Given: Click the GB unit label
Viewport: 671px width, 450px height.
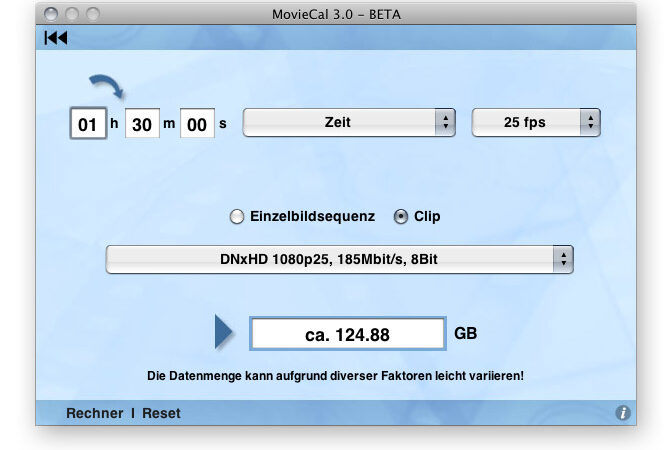Looking at the screenshot, I should tap(465, 333).
